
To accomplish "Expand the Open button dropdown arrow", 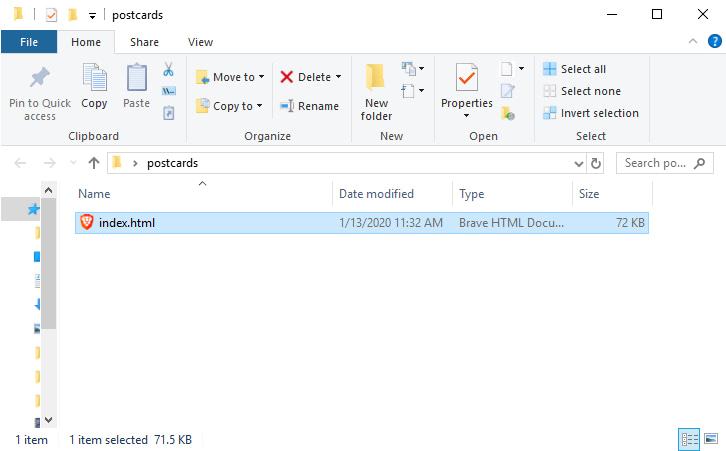I will coord(521,69).
